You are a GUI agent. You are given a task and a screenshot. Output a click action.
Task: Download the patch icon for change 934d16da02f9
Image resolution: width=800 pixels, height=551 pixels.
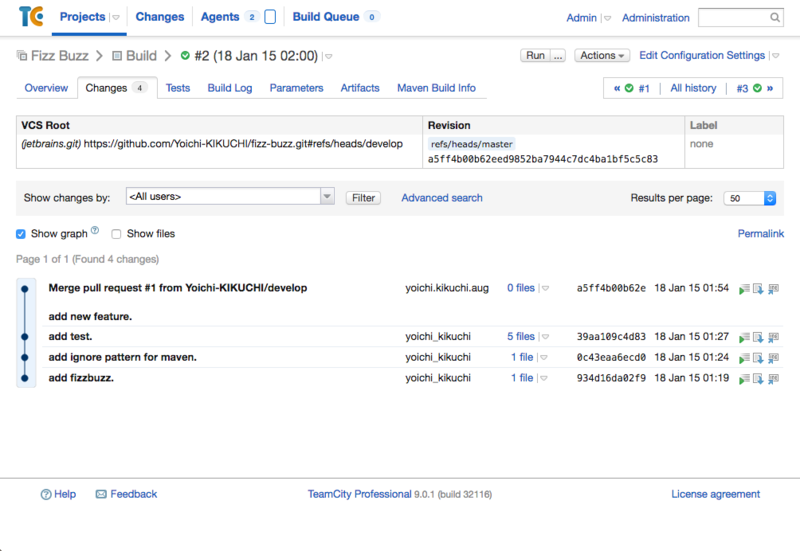coord(758,379)
